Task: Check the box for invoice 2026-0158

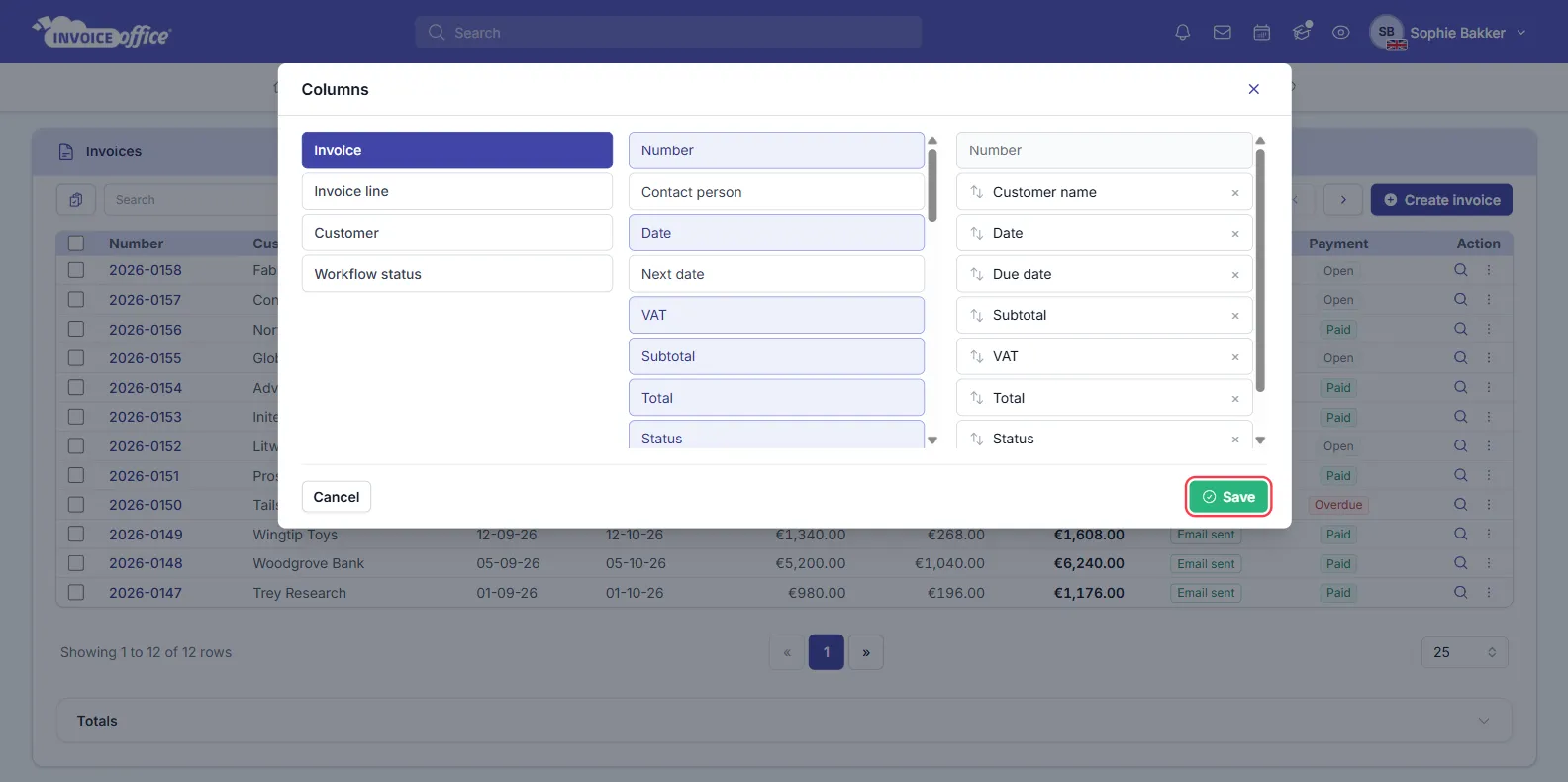Action: tap(76, 270)
